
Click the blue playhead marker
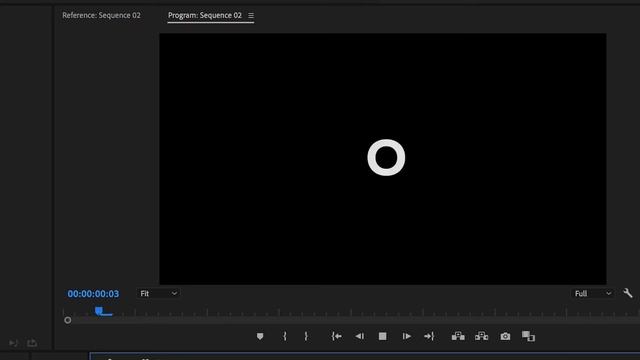tap(99, 311)
